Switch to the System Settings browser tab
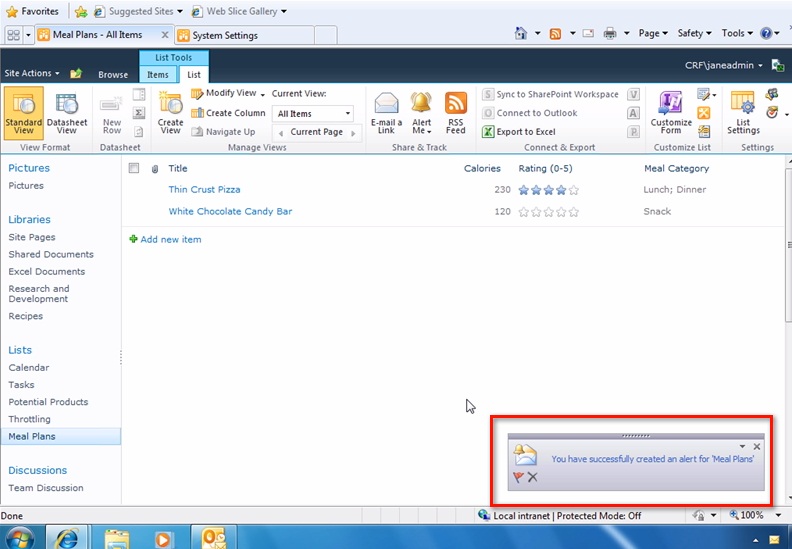Image resolution: width=792 pixels, height=549 pixels. (x=244, y=35)
